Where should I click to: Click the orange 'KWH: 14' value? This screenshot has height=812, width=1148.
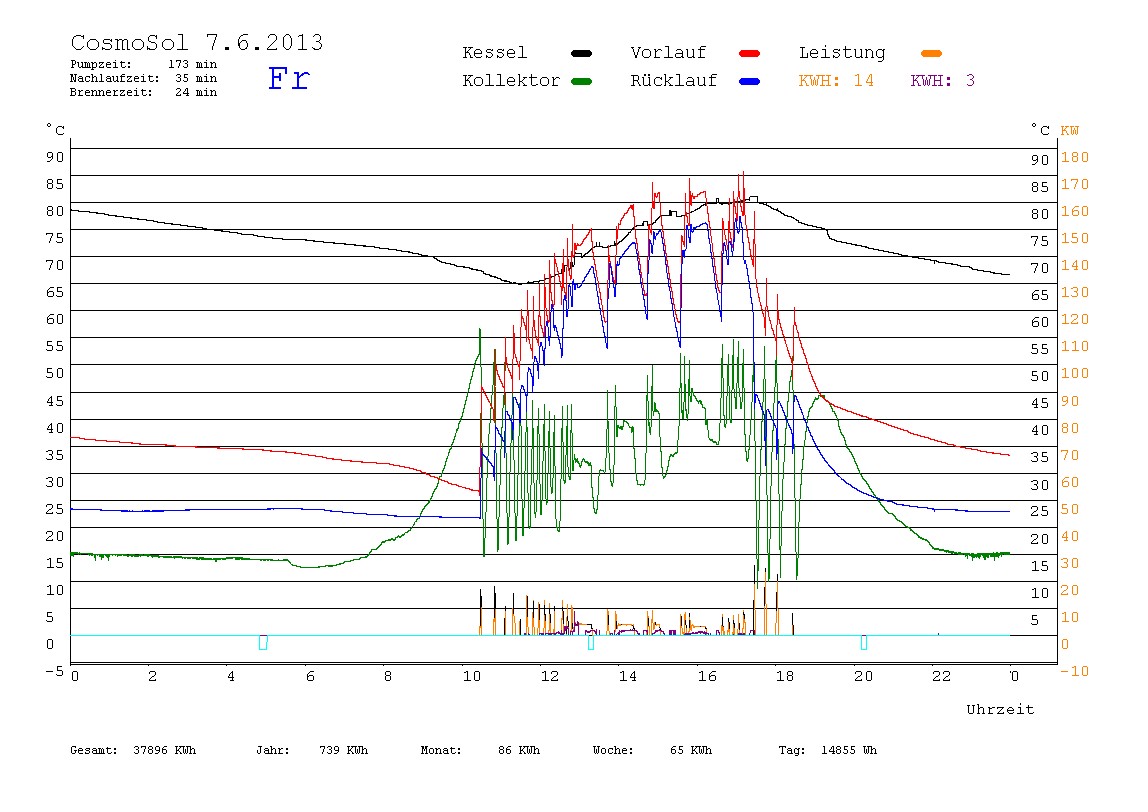(x=836, y=81)
